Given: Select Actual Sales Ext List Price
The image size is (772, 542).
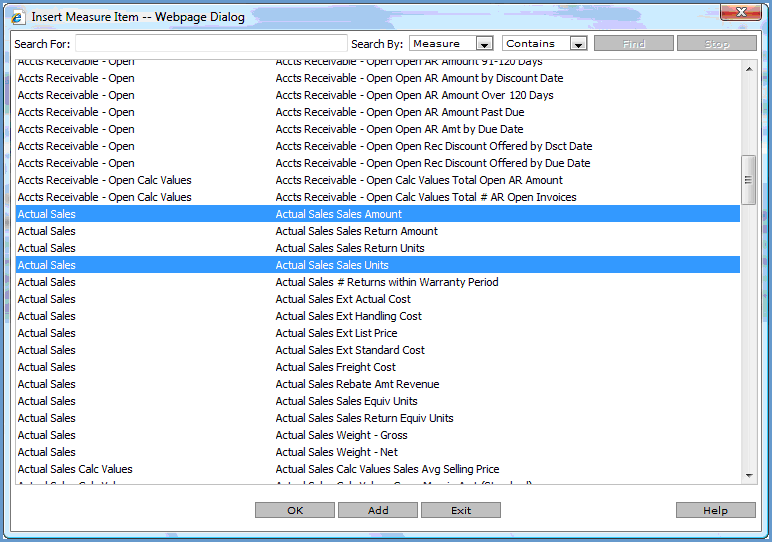Looking at the screenshot, I should 336,333.
